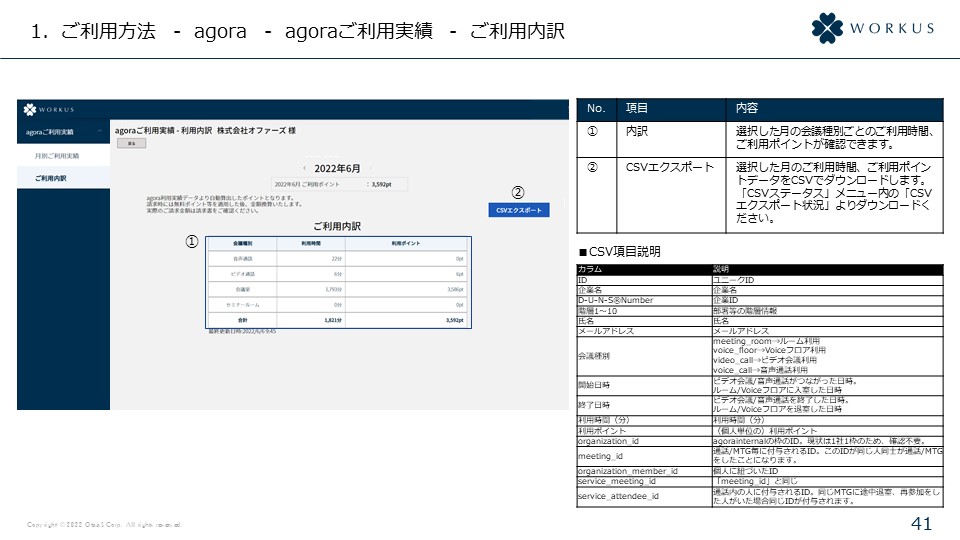
Task: Click the 最終更新日時 timestamp below the table
Action: coord(242,331)
